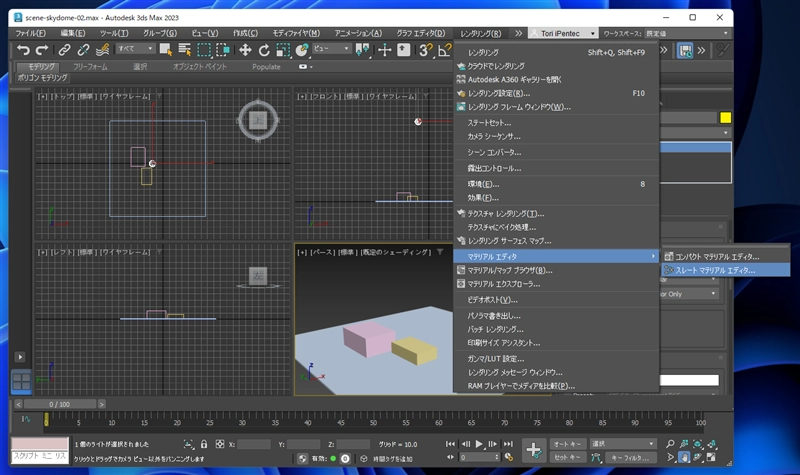Step the time slider to previous frame
The height and width of the screenshot is (475, 800).
(18, 404)
